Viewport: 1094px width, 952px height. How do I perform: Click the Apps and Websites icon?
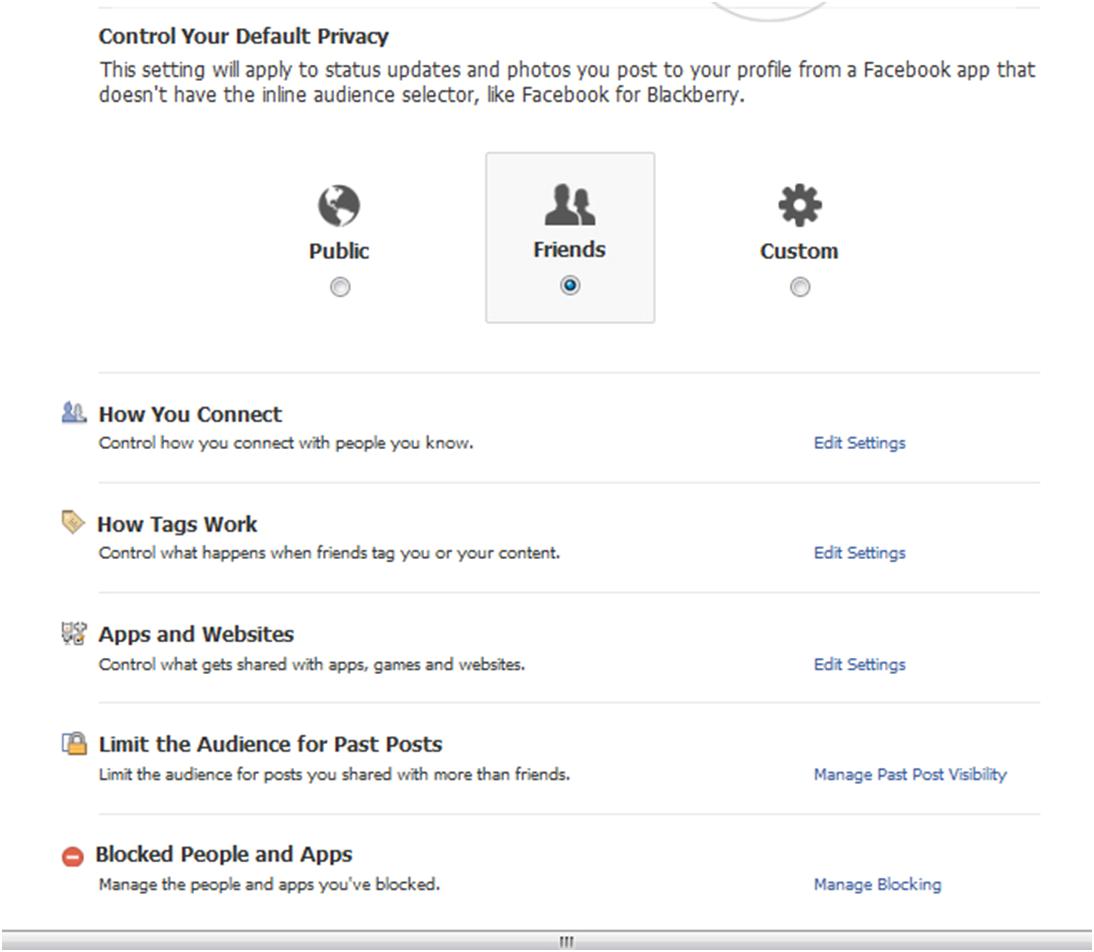coord(74,633)
